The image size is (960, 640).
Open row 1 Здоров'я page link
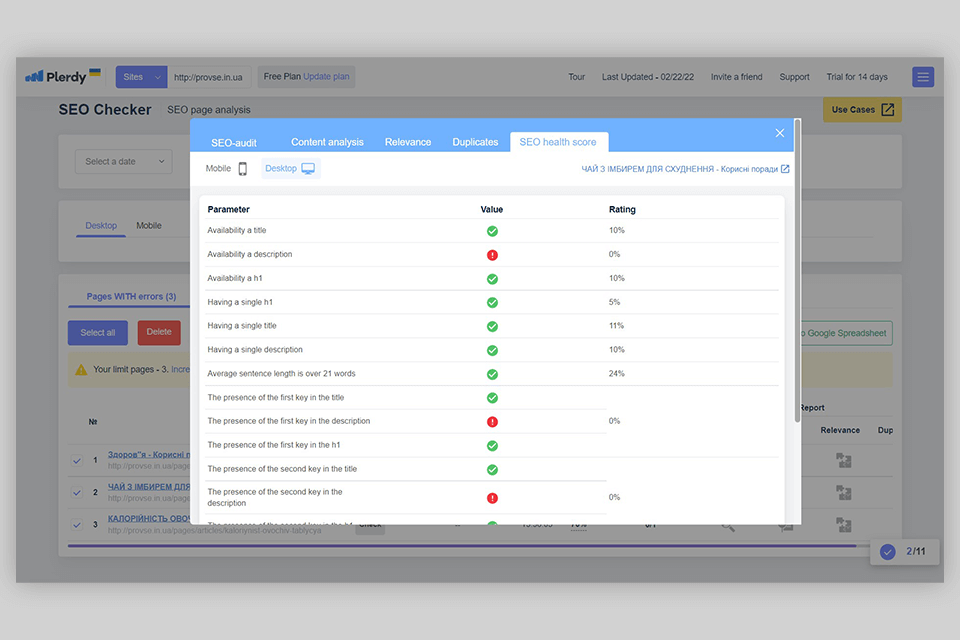point(149,454)
